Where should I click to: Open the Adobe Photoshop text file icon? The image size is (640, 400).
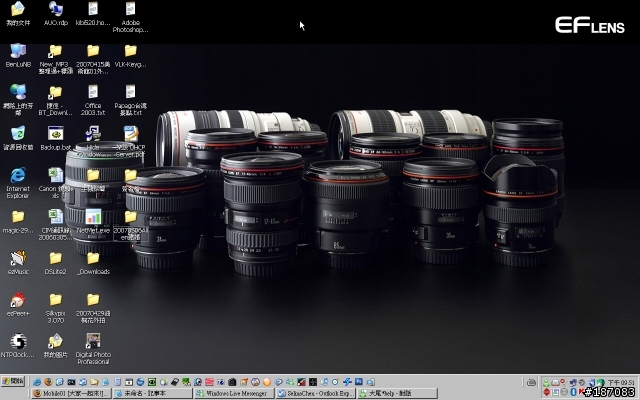[130, 17]
